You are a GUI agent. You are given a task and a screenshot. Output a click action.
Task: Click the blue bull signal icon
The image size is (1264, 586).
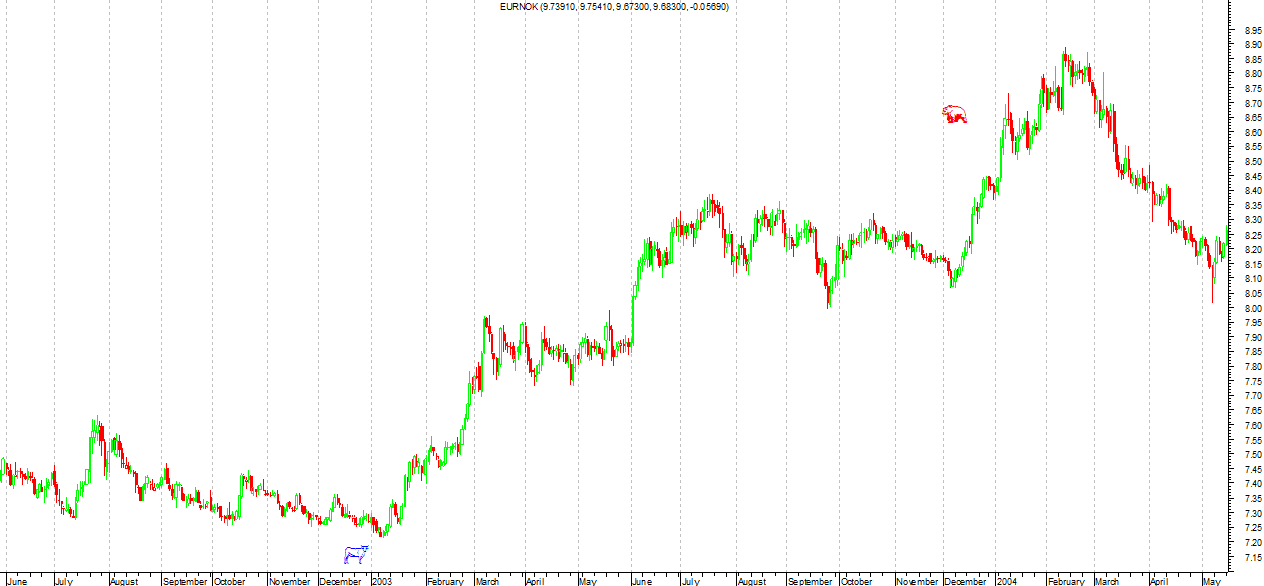356,554
